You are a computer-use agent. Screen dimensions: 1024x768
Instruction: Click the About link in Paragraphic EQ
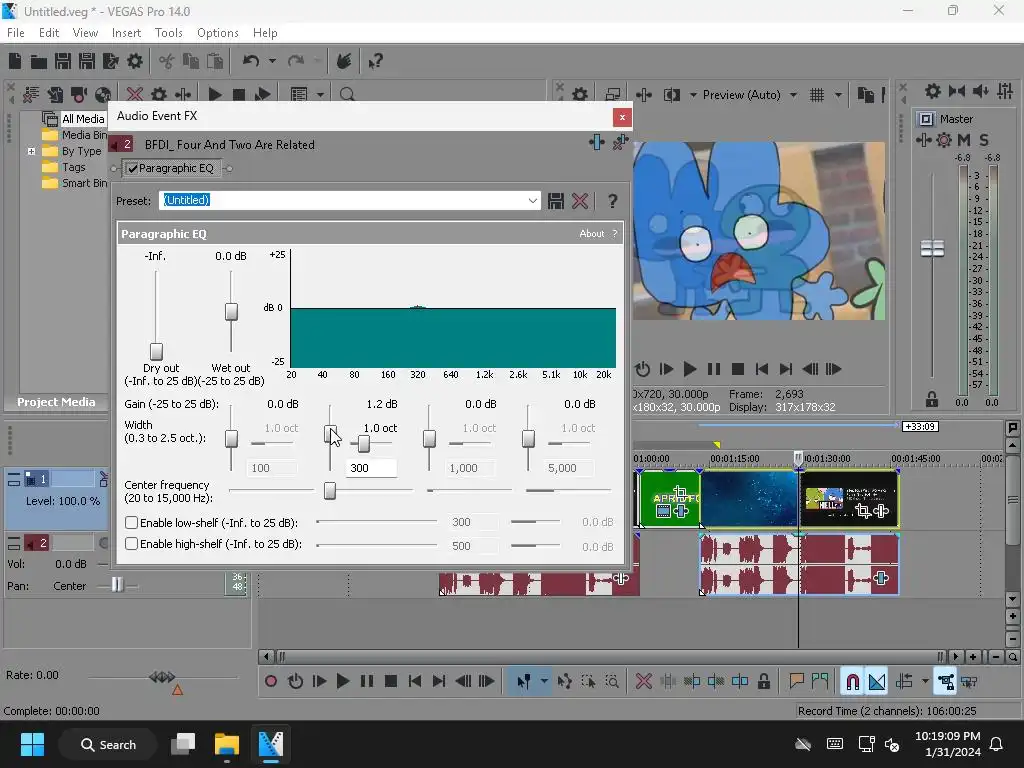pyautogui.click(x=592, y=234)
